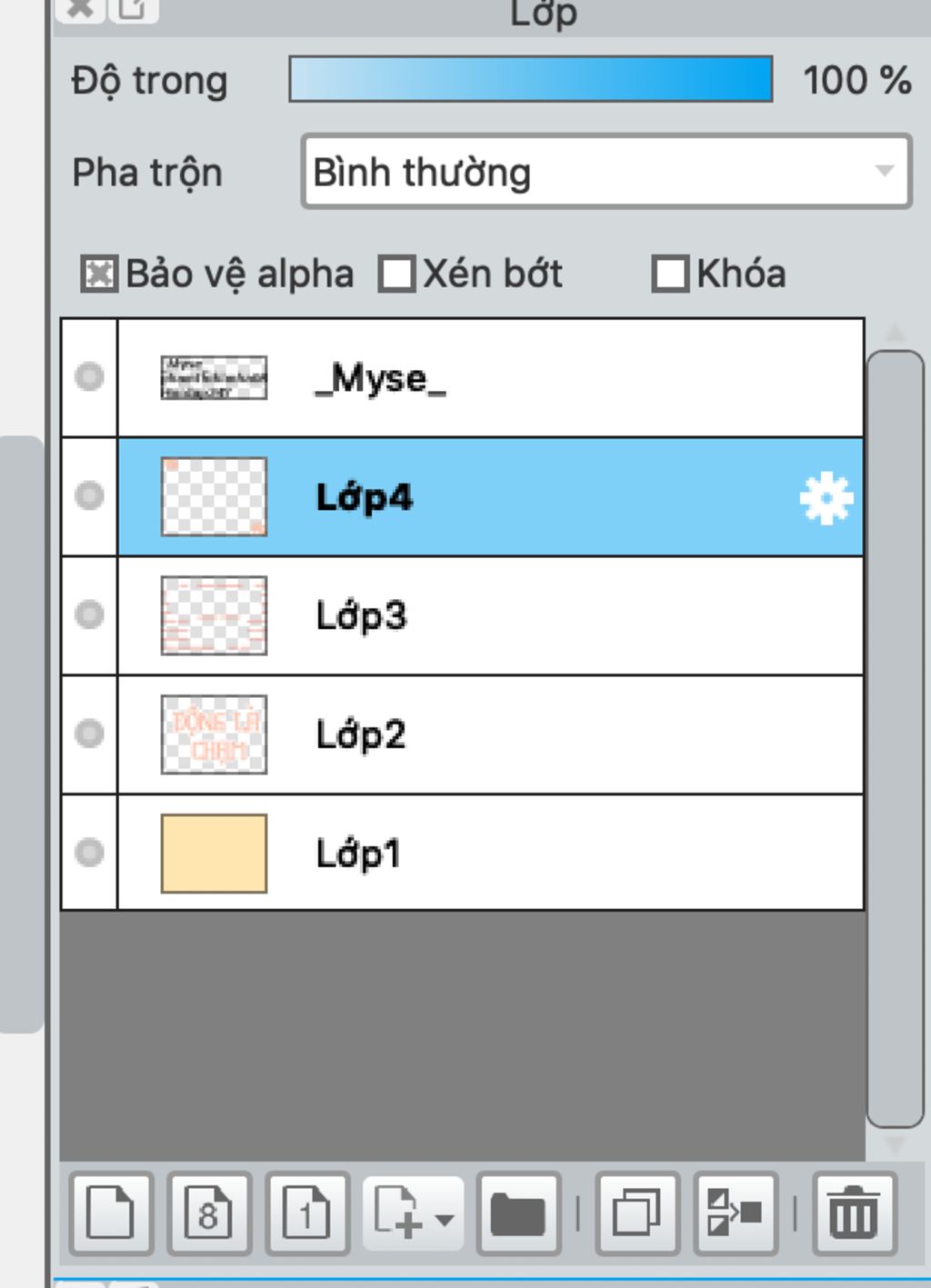This screenshot has height=1288, width=931.
Task: Adjust the Độ trong opacity slider
Action: click(531, 79)
